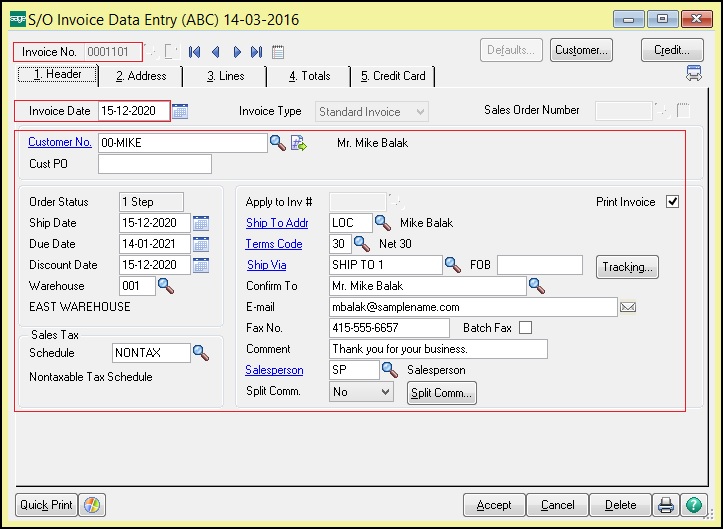Image resolution: width=723 pixels, height=529 pixels.
Task: Click the Warehouse lookup magnifier
Action: click(x=167, y=287)
